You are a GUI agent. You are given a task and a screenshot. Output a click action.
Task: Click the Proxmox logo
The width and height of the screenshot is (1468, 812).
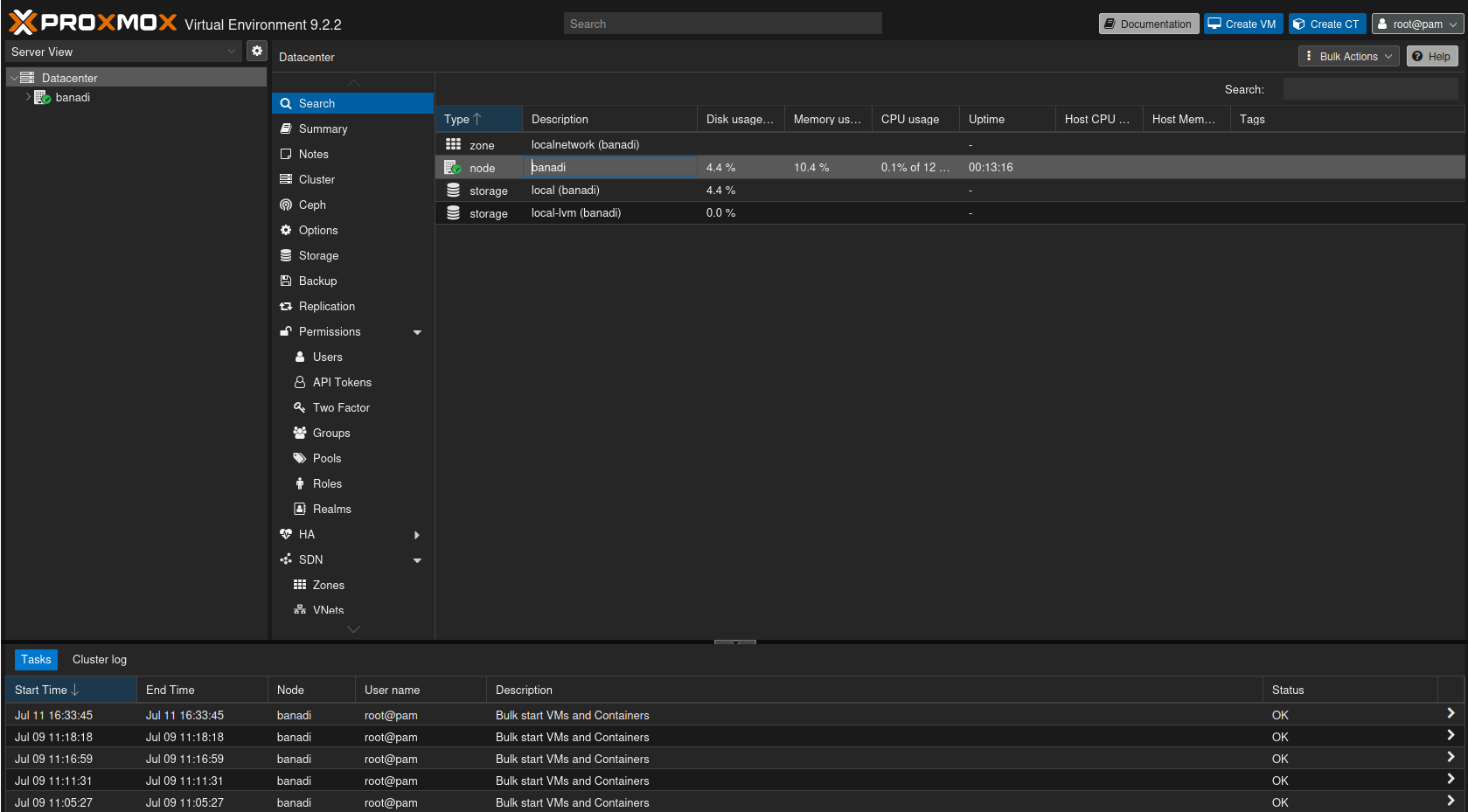click(93, 22)
